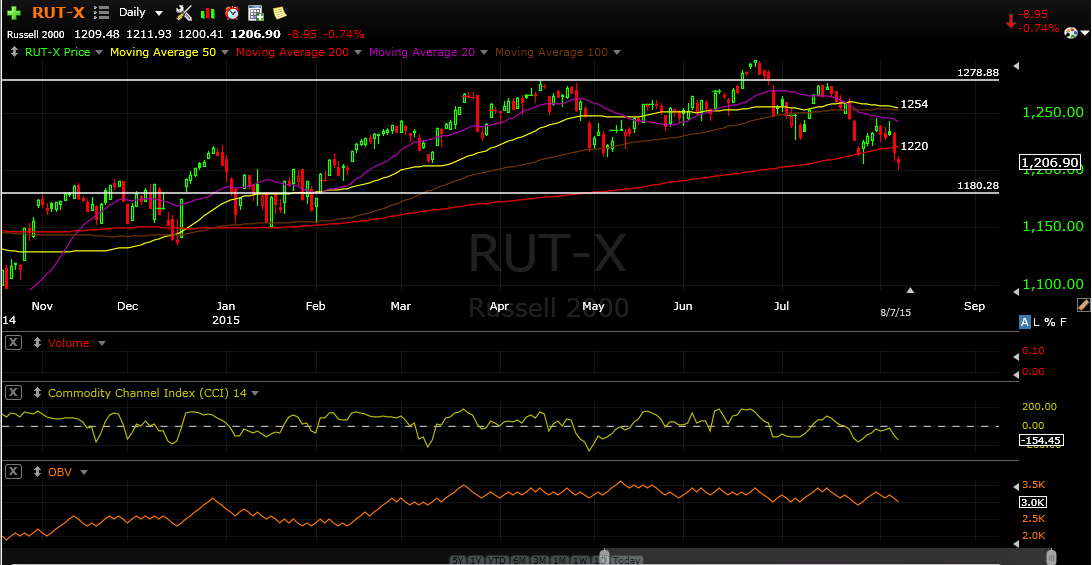
Task: Select the YTD range tab
Action: (x=497, y=560)
